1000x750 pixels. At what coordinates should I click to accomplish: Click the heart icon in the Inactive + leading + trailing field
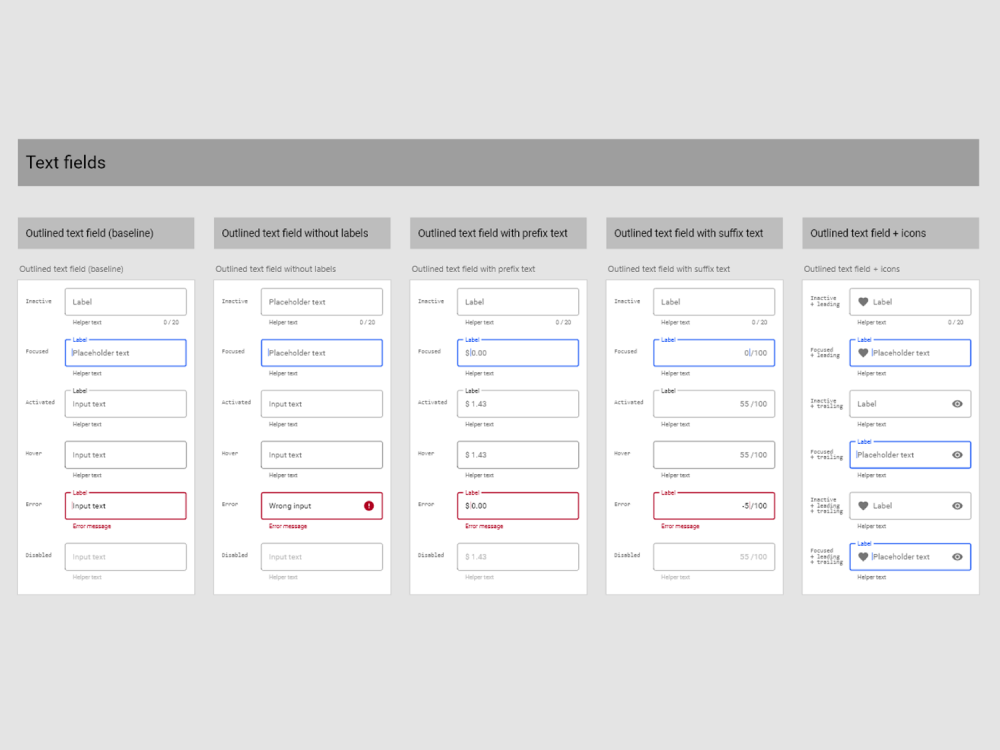click(x=863, y=505)
